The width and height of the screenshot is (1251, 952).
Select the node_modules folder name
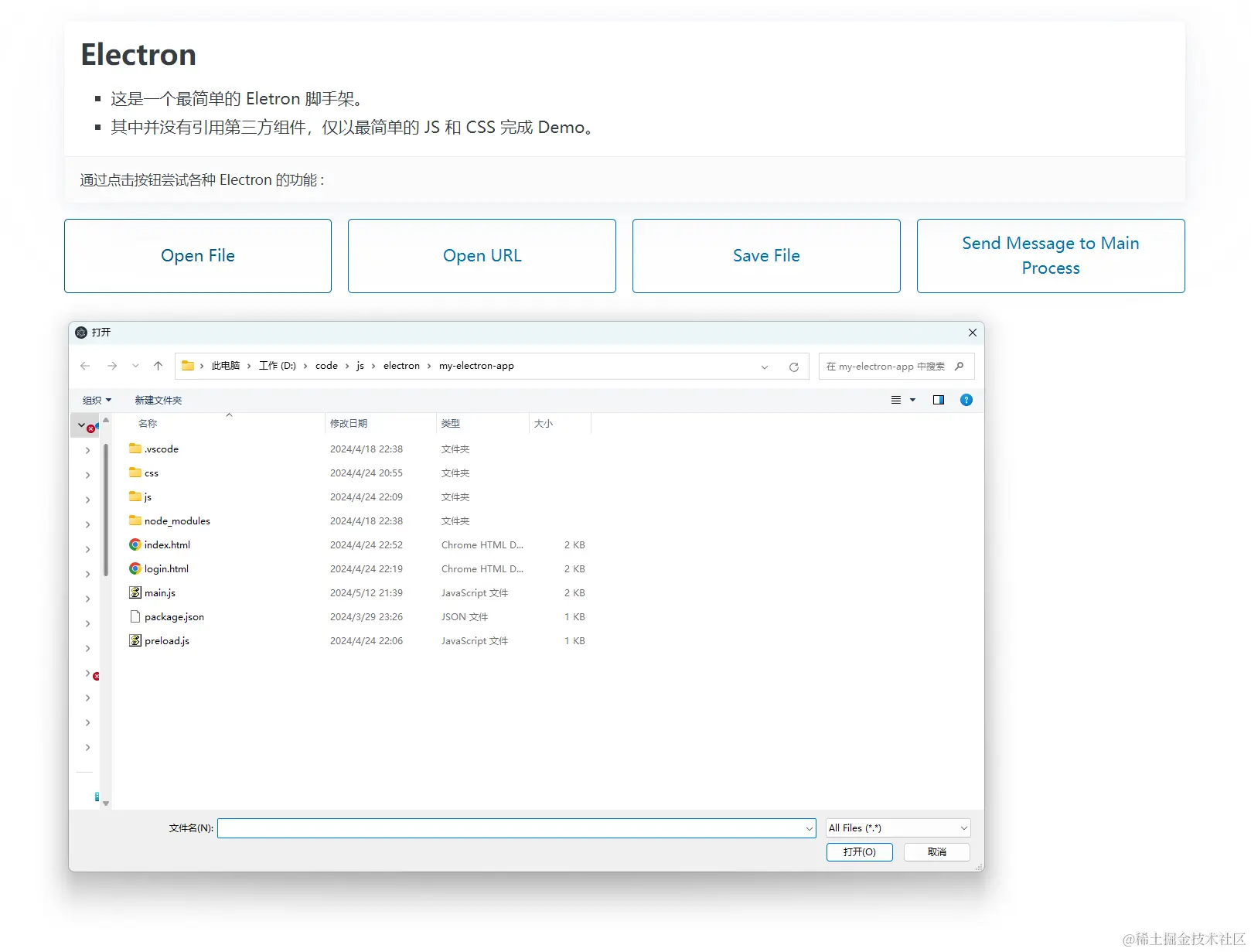pos(177,520)
